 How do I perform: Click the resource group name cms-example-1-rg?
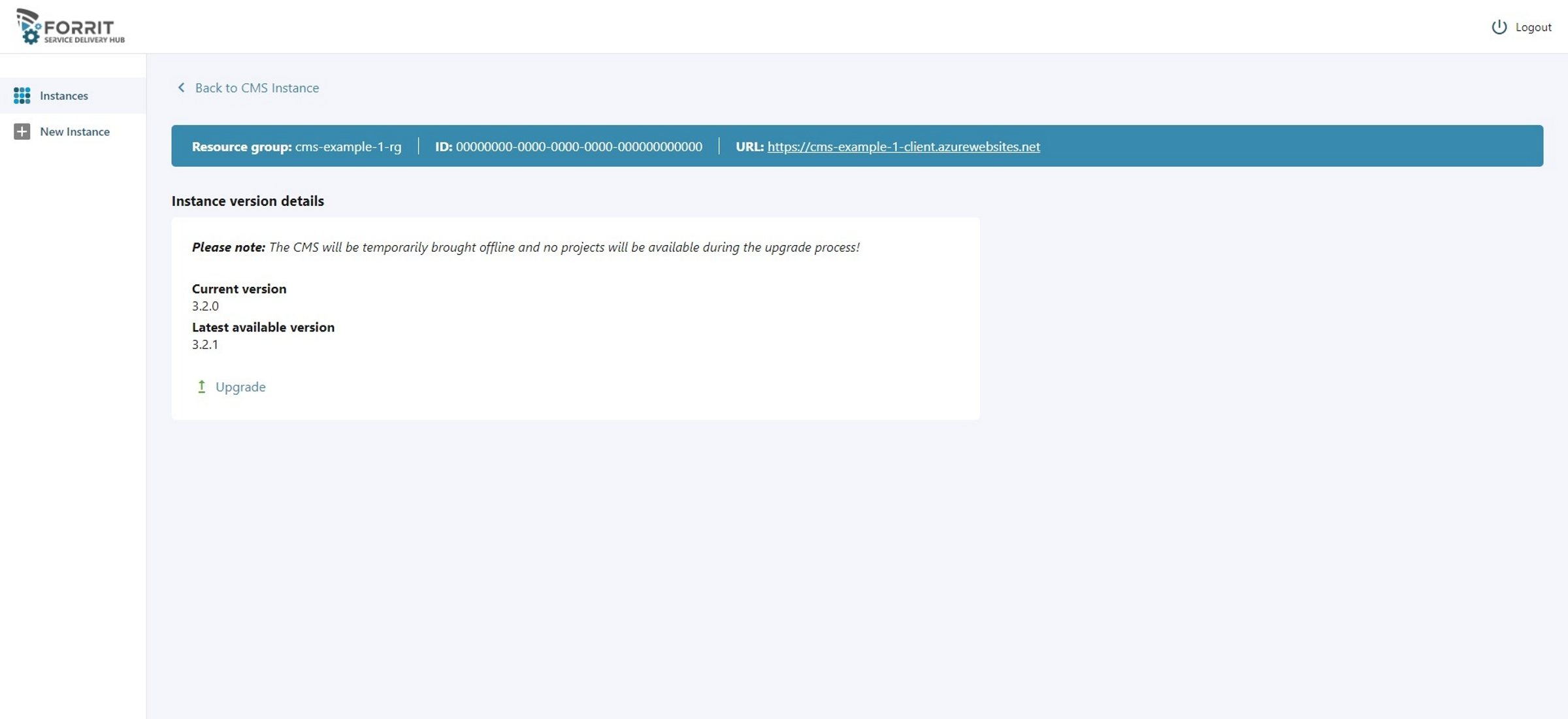(348, 146)
